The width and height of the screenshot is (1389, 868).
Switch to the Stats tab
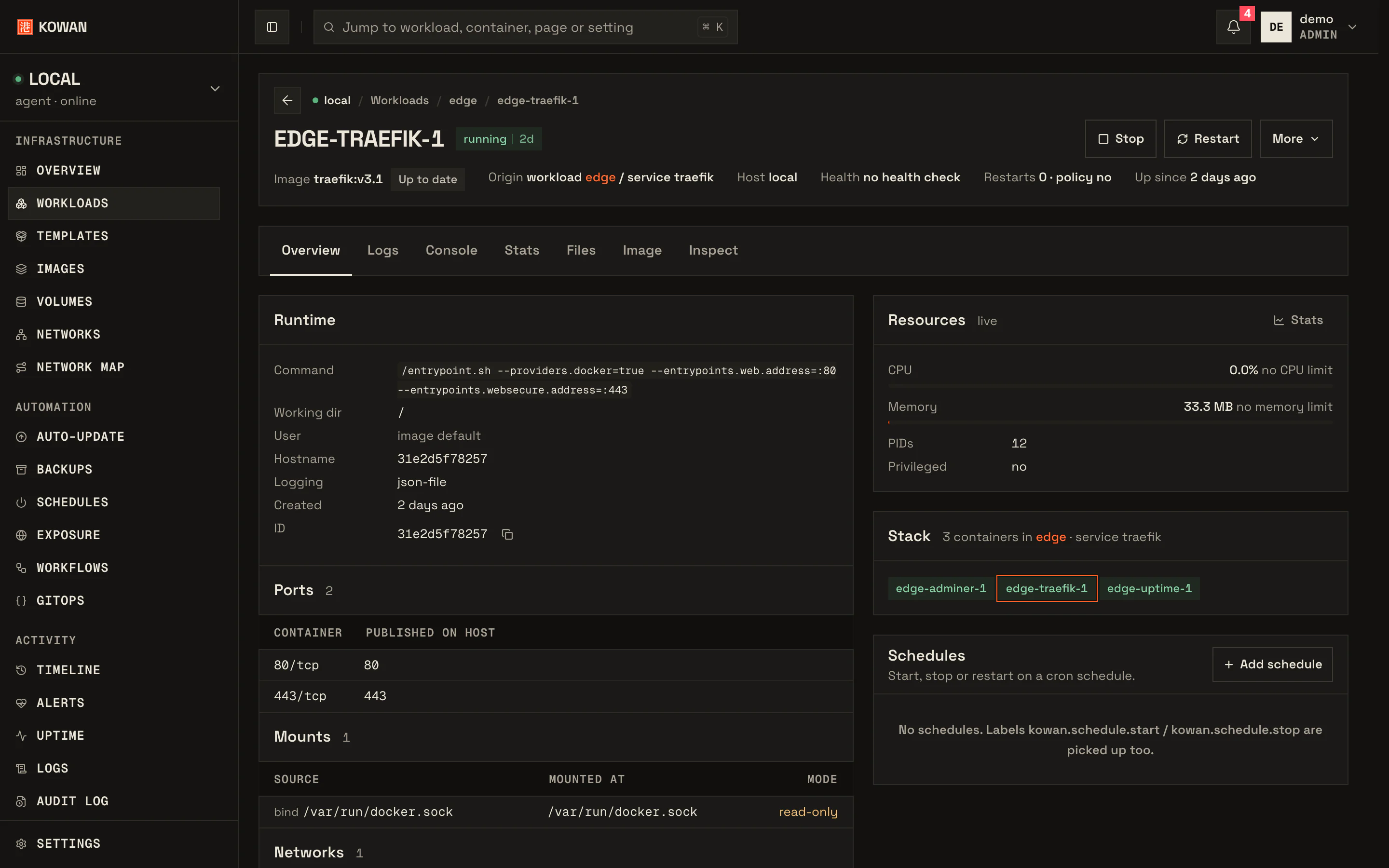[522, 250]
